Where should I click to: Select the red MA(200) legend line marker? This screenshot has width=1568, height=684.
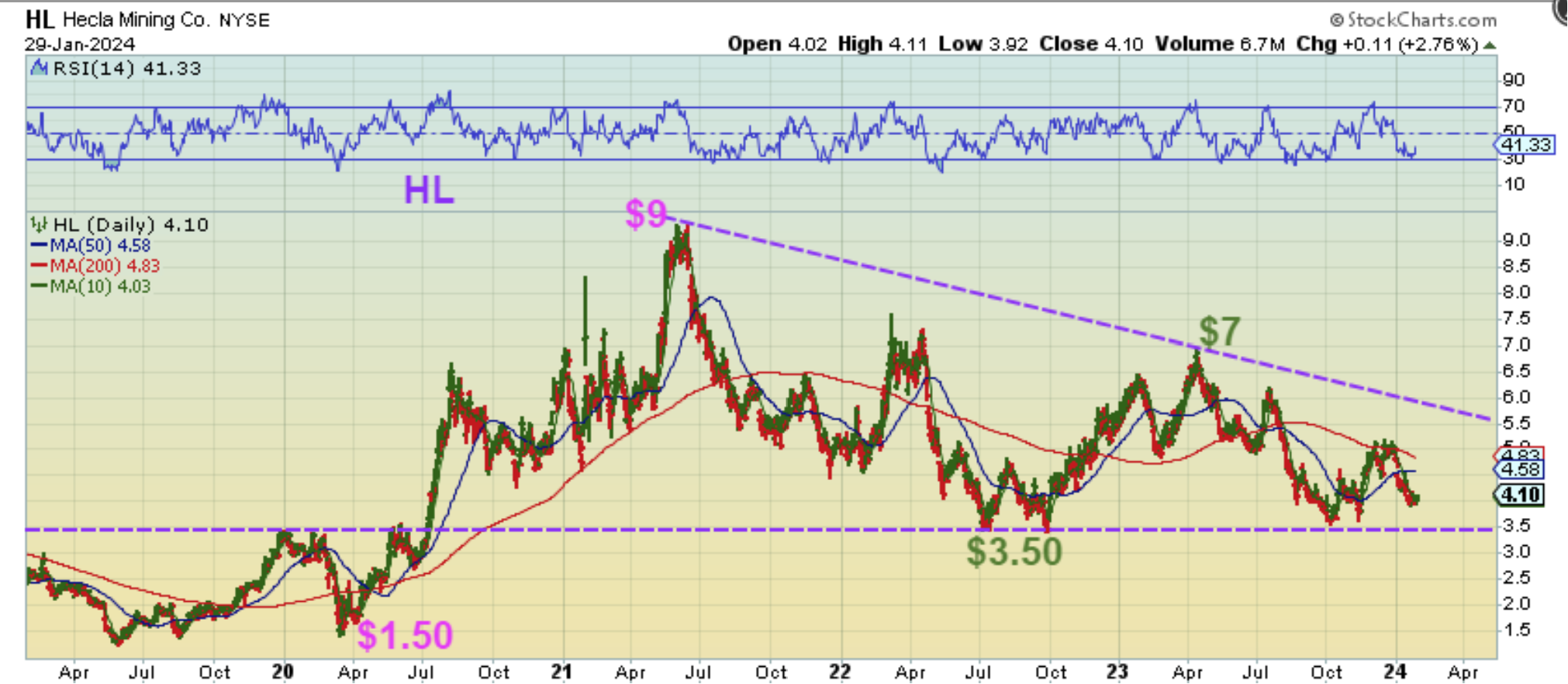click(39, 266)
